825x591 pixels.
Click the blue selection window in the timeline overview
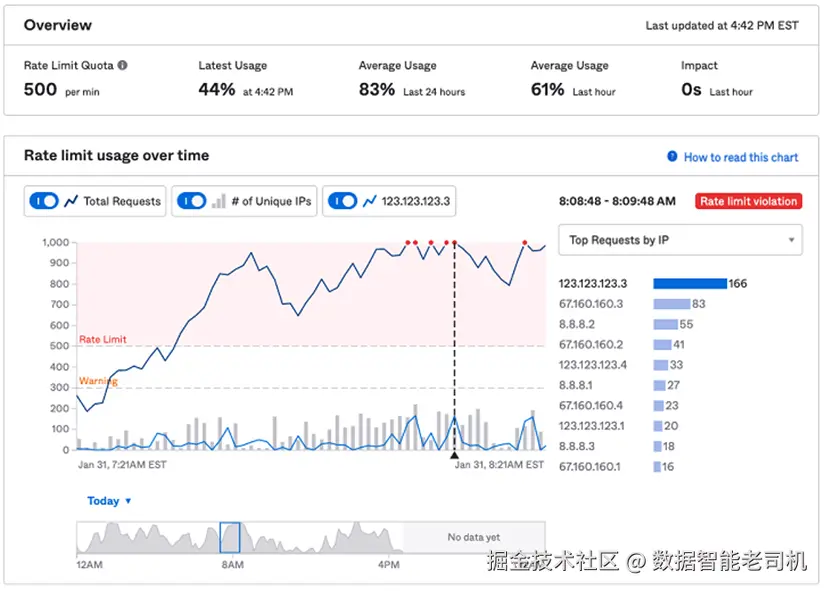coord(230,537)
